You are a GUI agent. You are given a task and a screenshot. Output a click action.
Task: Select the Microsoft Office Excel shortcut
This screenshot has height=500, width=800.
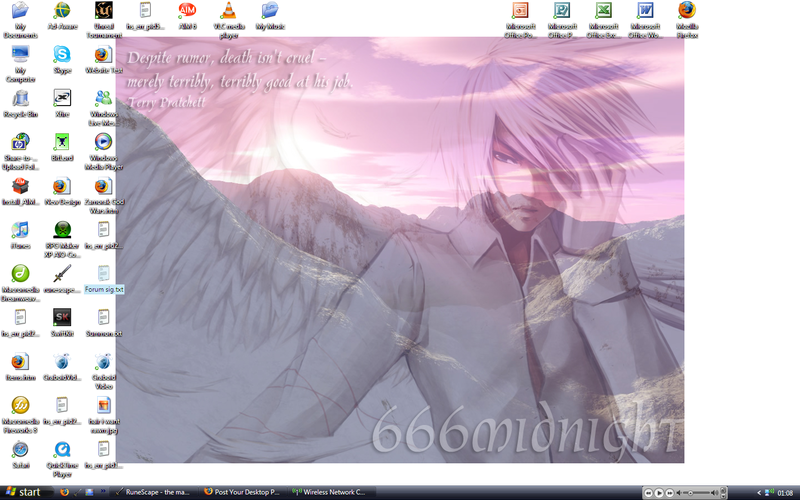point(604,19)
